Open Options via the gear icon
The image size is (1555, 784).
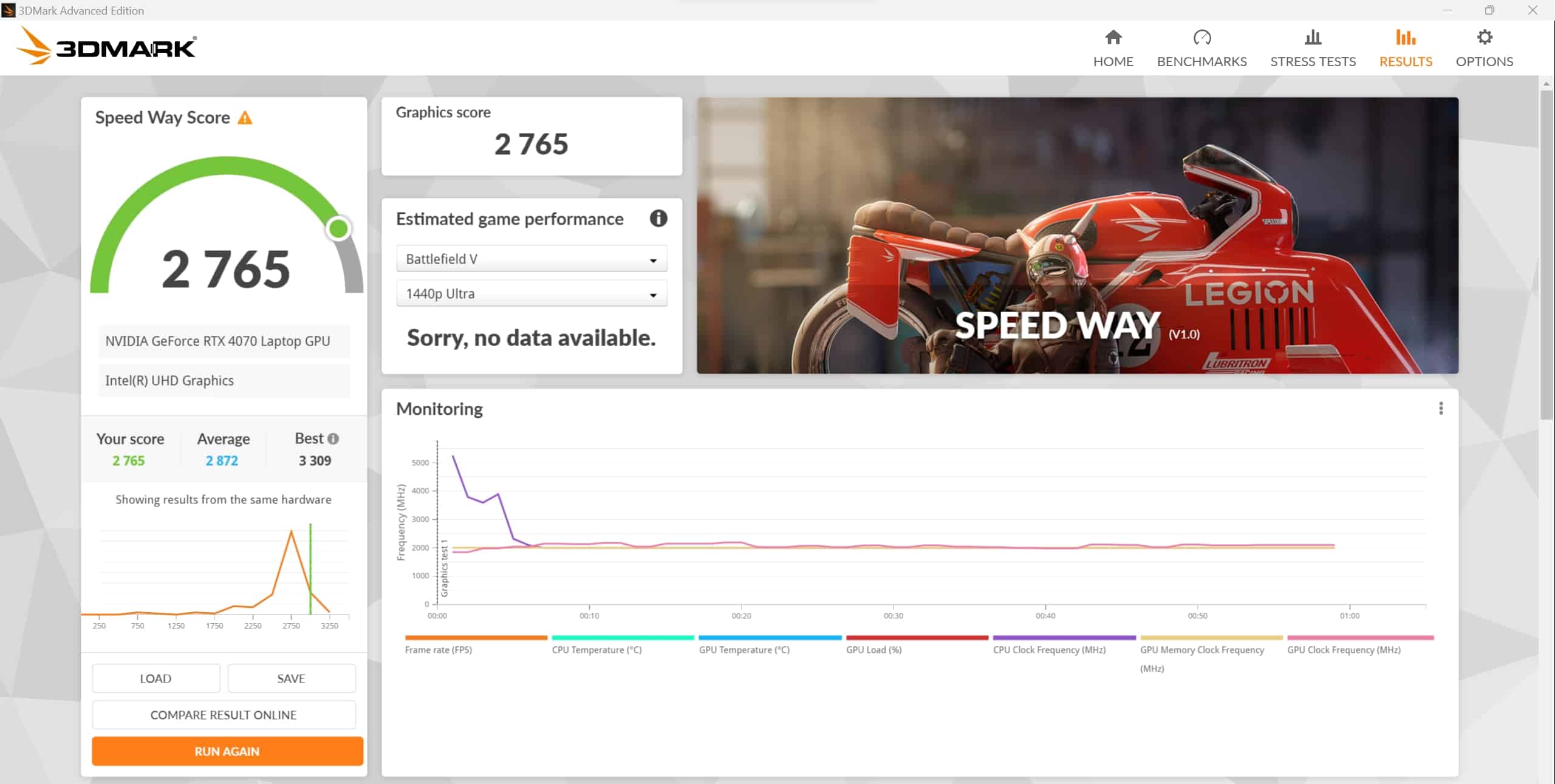pyautogui.click(x=1484, y=38)
